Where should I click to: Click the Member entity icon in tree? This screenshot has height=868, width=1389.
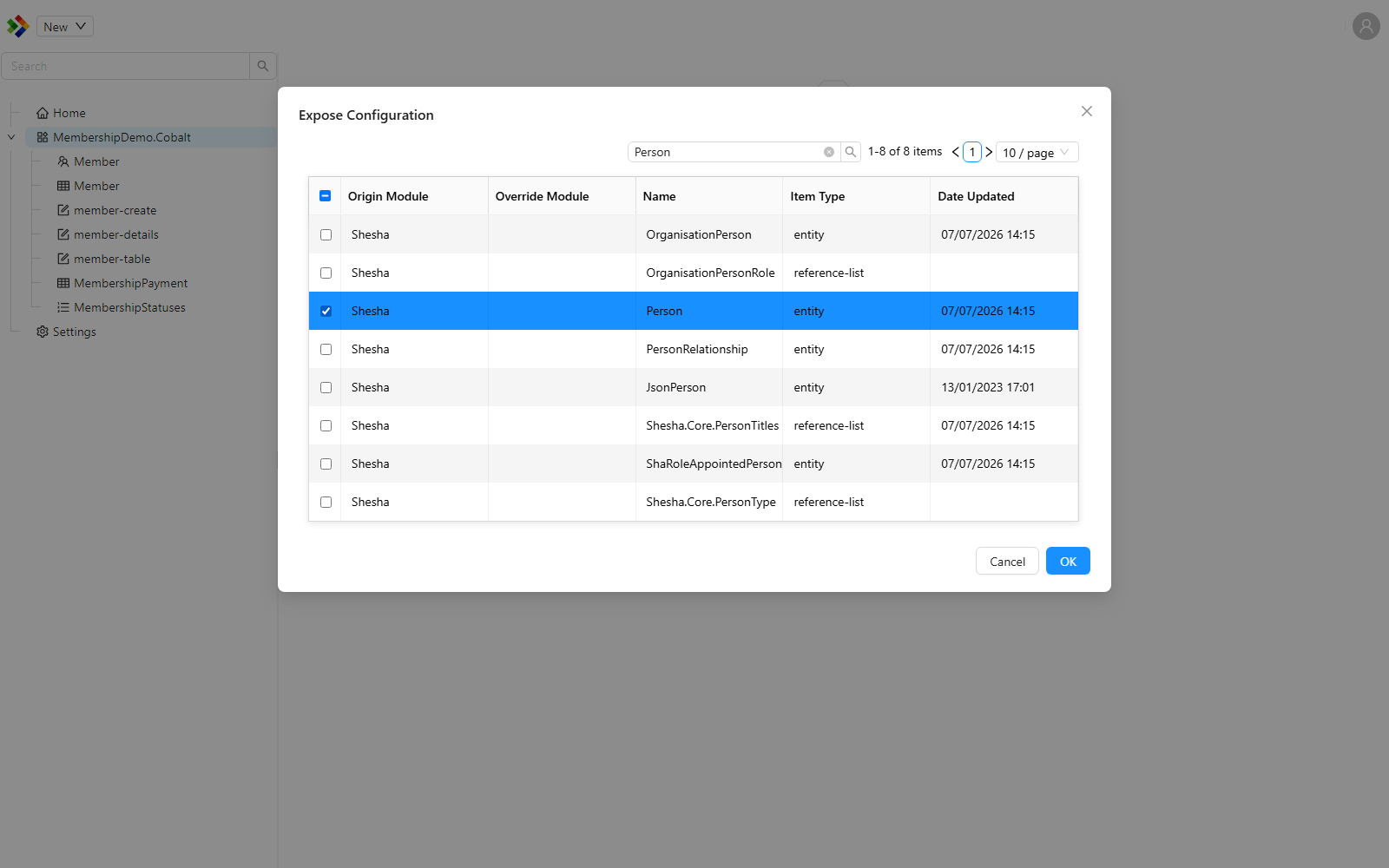(x=63, y=161)
